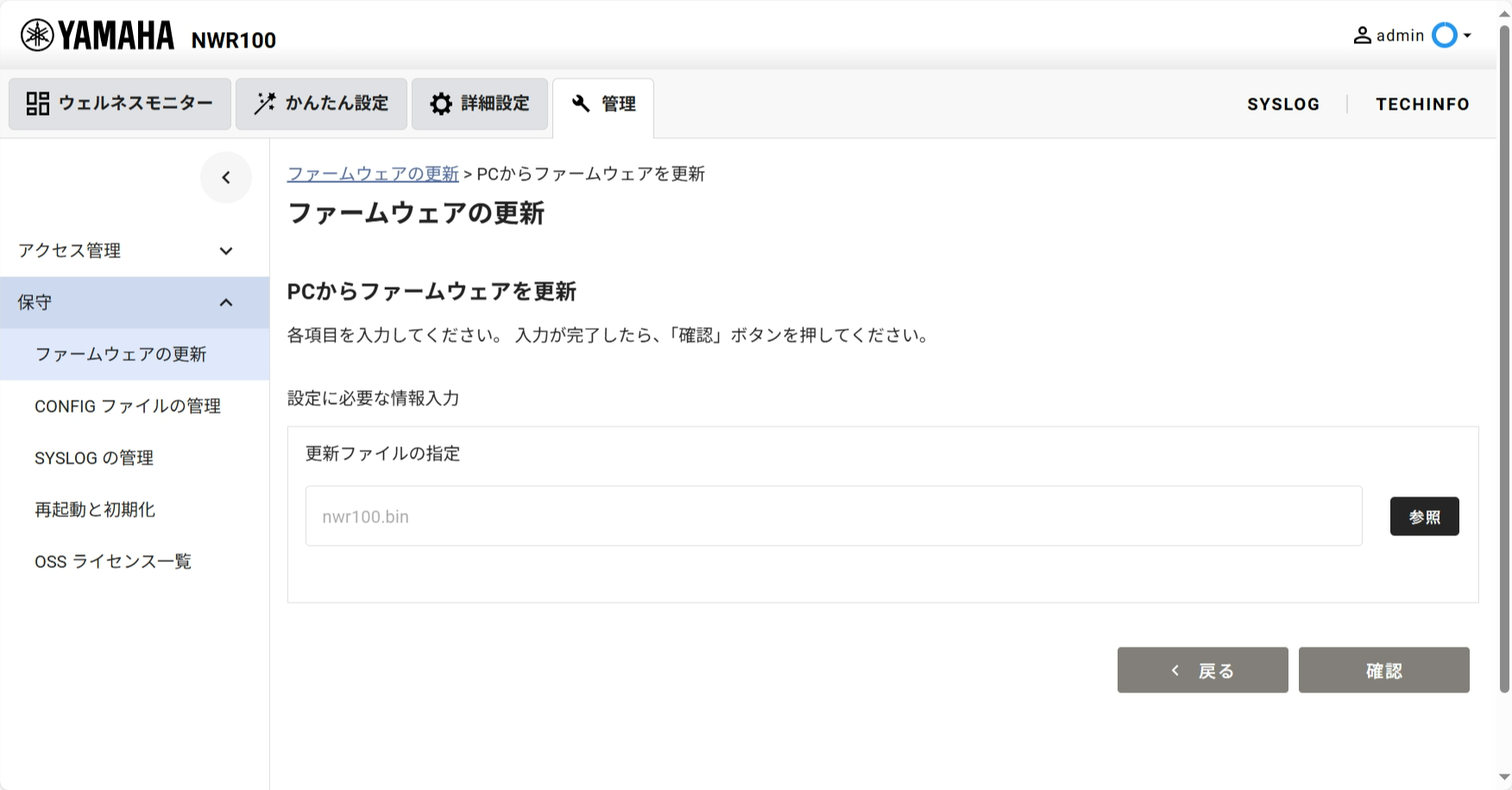The image size is (1512, 790).
Task: Click the ファームウェアの更新 breadcrumb link
Action: pyautogui.click(x=373, y=174)
